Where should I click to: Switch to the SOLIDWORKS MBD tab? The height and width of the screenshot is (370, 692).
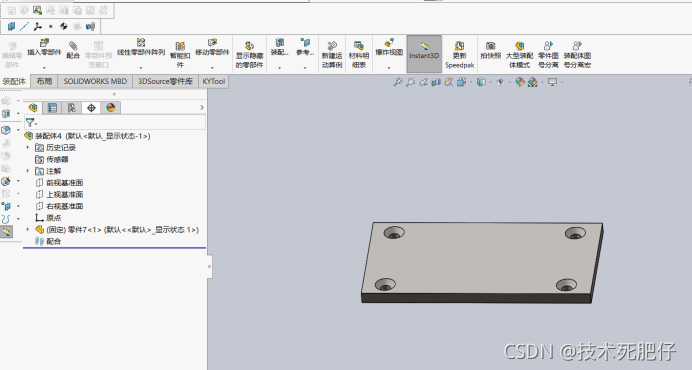click(x=95, y=81)
